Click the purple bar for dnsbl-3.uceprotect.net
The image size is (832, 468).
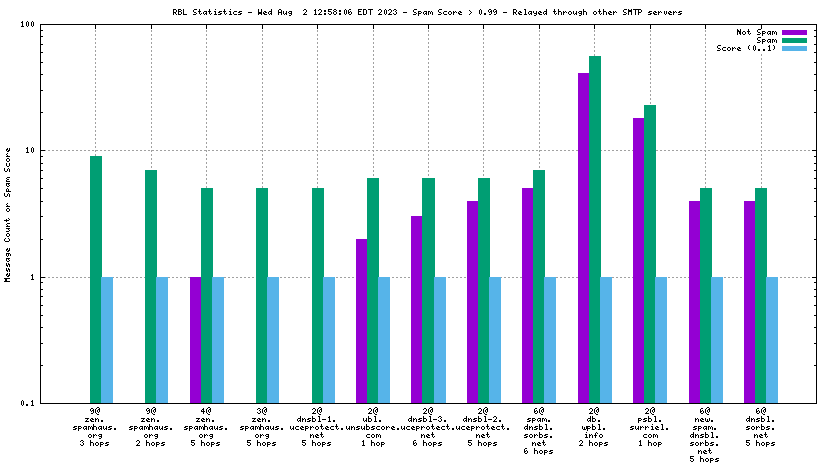click(417, 309)
